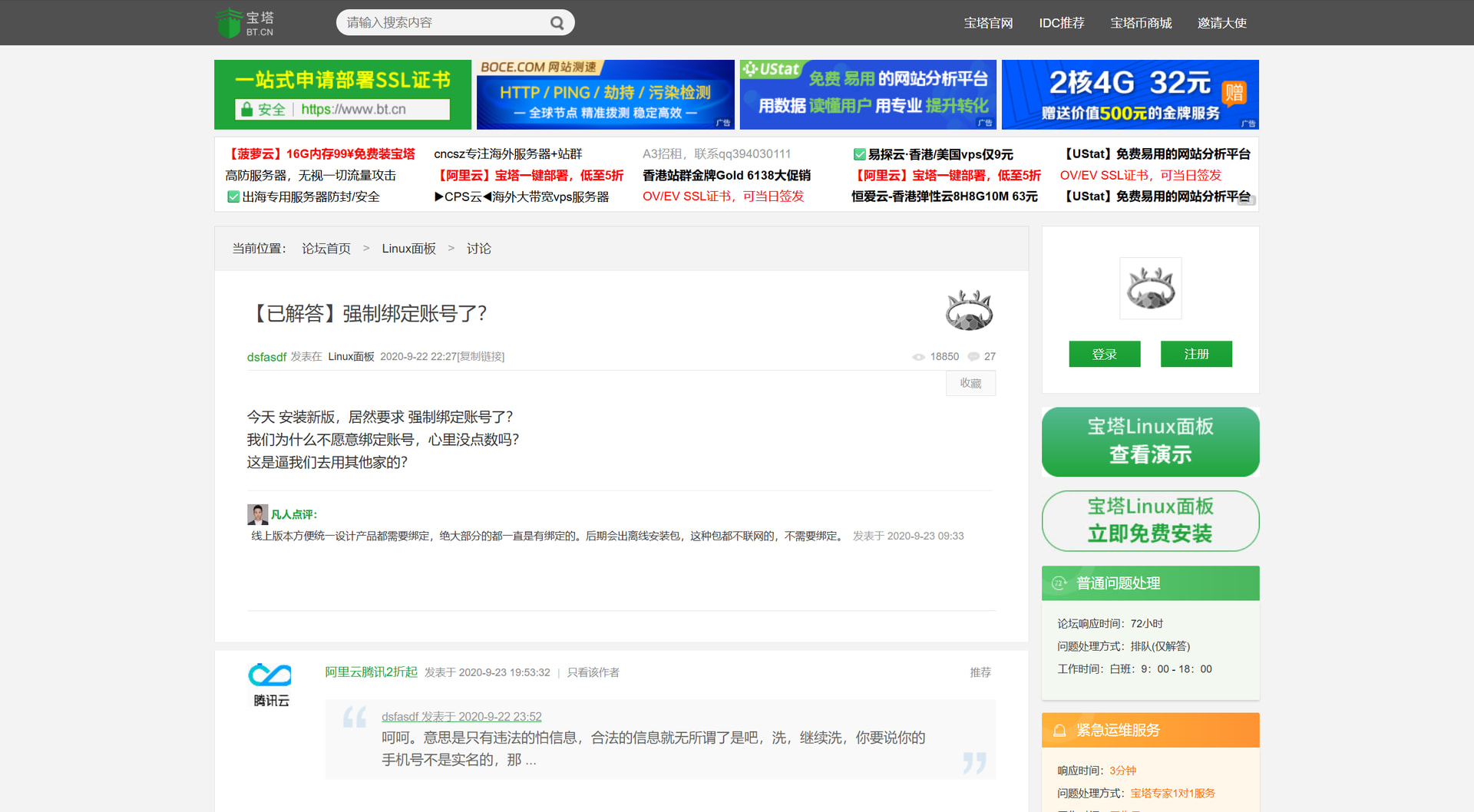Viewport: 1474px width, 812px height.
Task: Click the search box field
Action: pyautogui.click(x=445, y=22)
